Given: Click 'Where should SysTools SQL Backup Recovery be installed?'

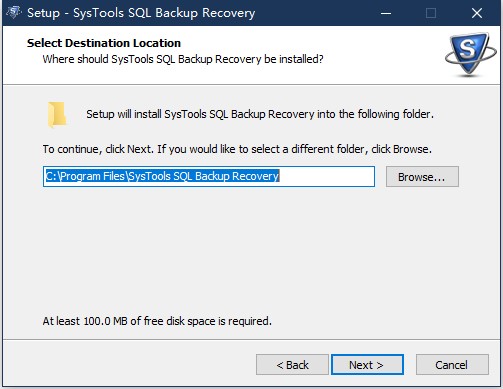Looking at the screenshot, I should tap(183, 59).
